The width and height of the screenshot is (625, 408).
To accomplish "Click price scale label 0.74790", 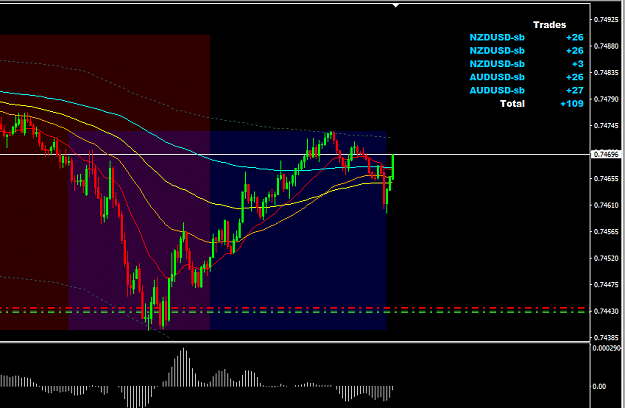I will [x=606, y=99].
